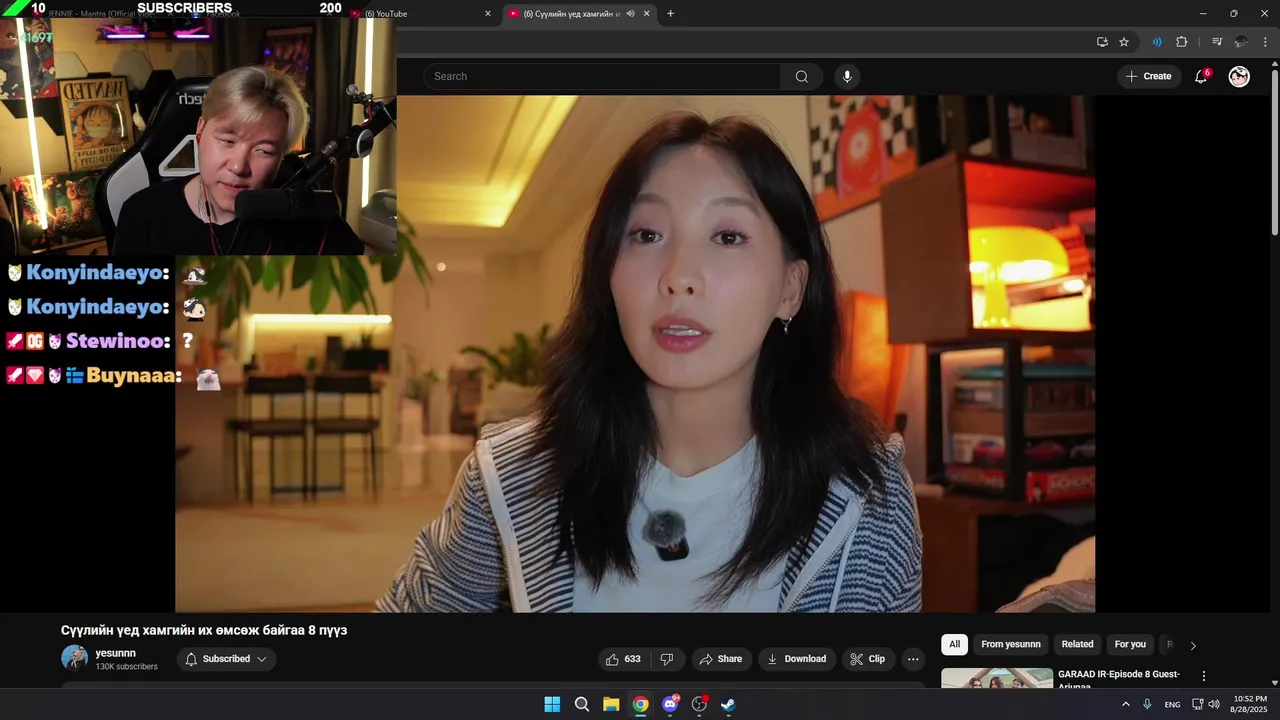Open the Subscribed notification dropdown
The image size is (1280, 720).
point(227,659)
